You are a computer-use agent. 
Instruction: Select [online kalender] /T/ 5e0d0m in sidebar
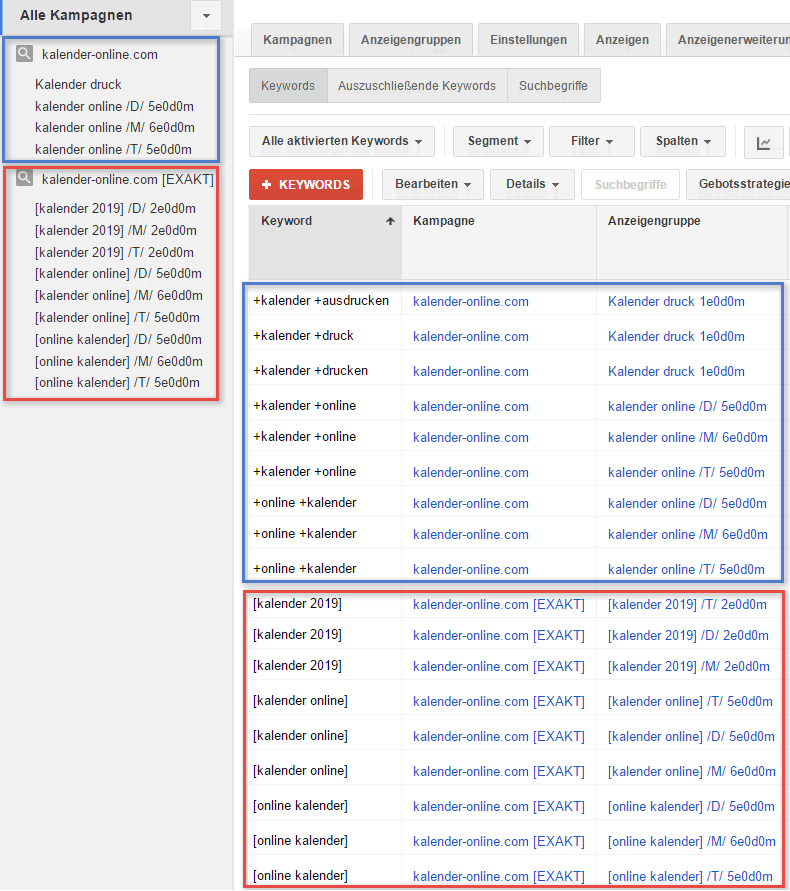[117, 382]
